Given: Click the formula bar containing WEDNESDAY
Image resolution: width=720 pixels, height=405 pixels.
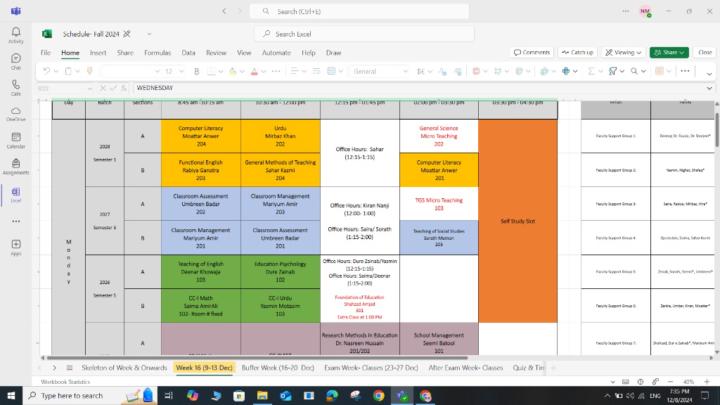Looking at the screenshot, I should [x=400, y=87].
